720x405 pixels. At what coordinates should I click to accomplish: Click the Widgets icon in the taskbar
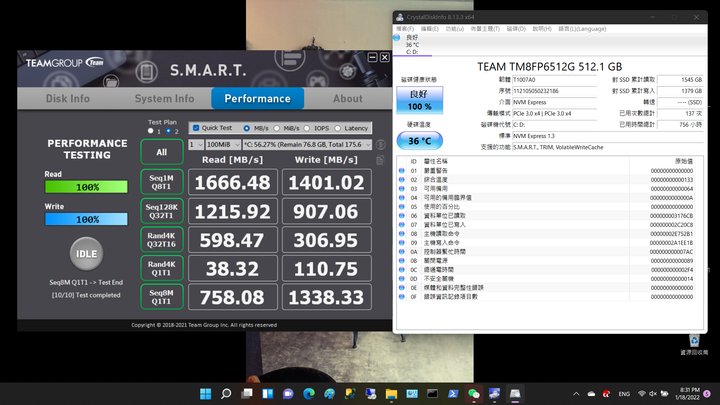point(267,394)
